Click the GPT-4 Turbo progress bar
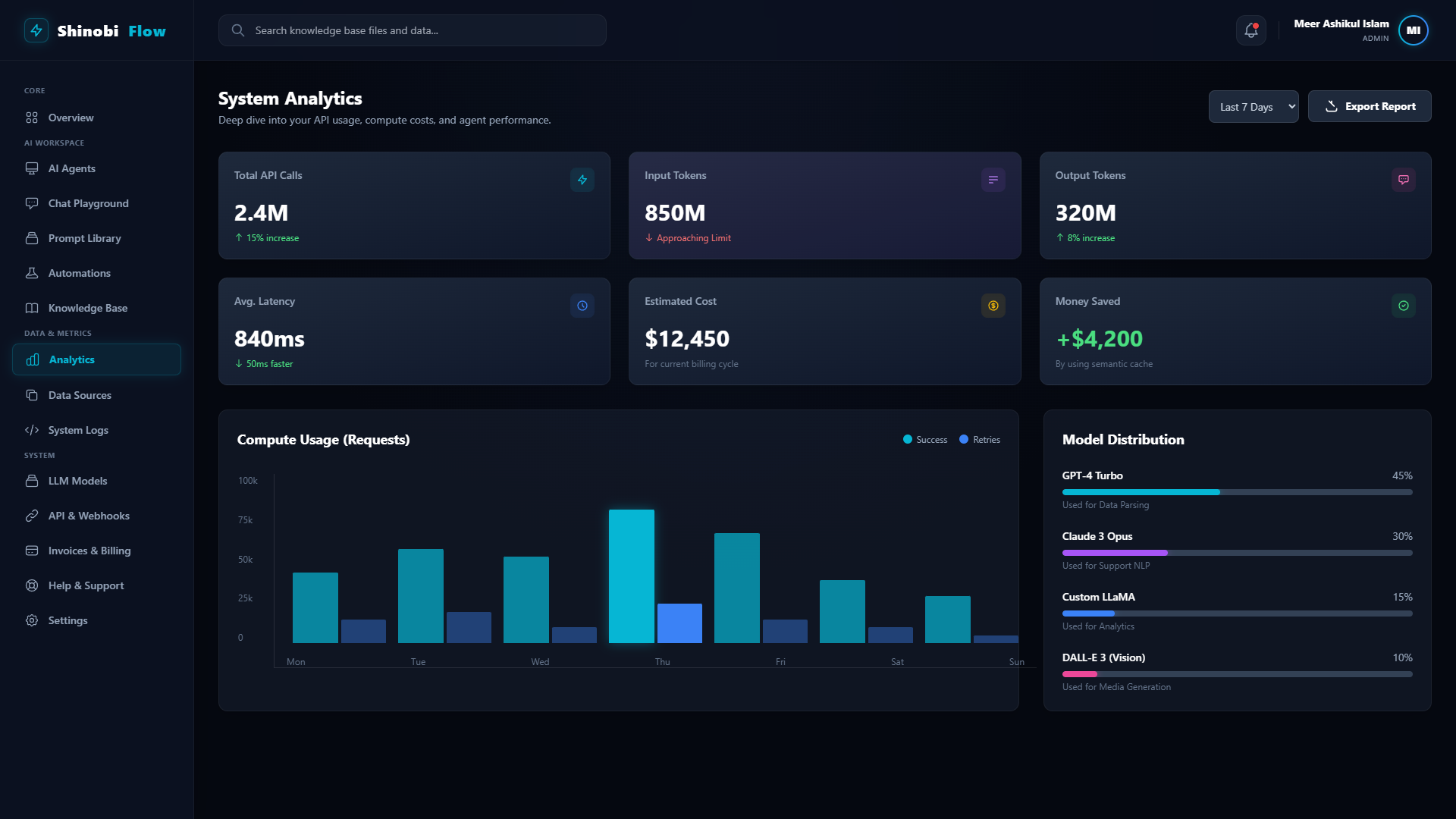The image size is (1456, 819). coord(1237,492)
